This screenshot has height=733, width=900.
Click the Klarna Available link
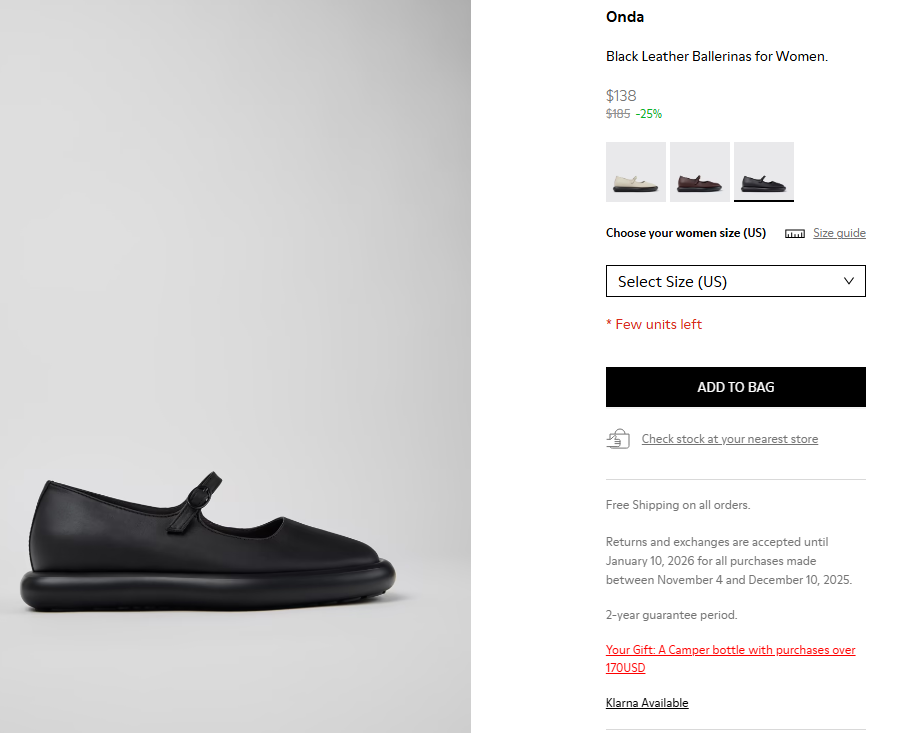(x=647, y=703)
